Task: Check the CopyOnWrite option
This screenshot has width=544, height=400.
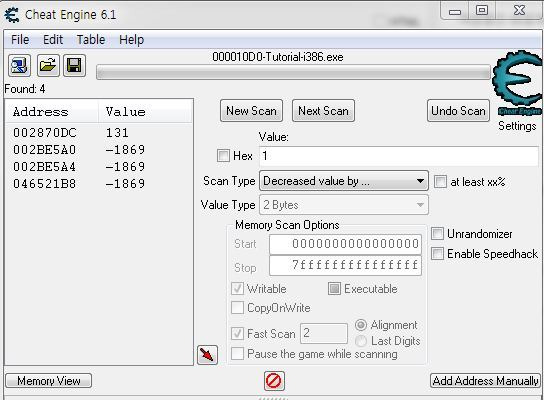Action: (x=237, y=308)
